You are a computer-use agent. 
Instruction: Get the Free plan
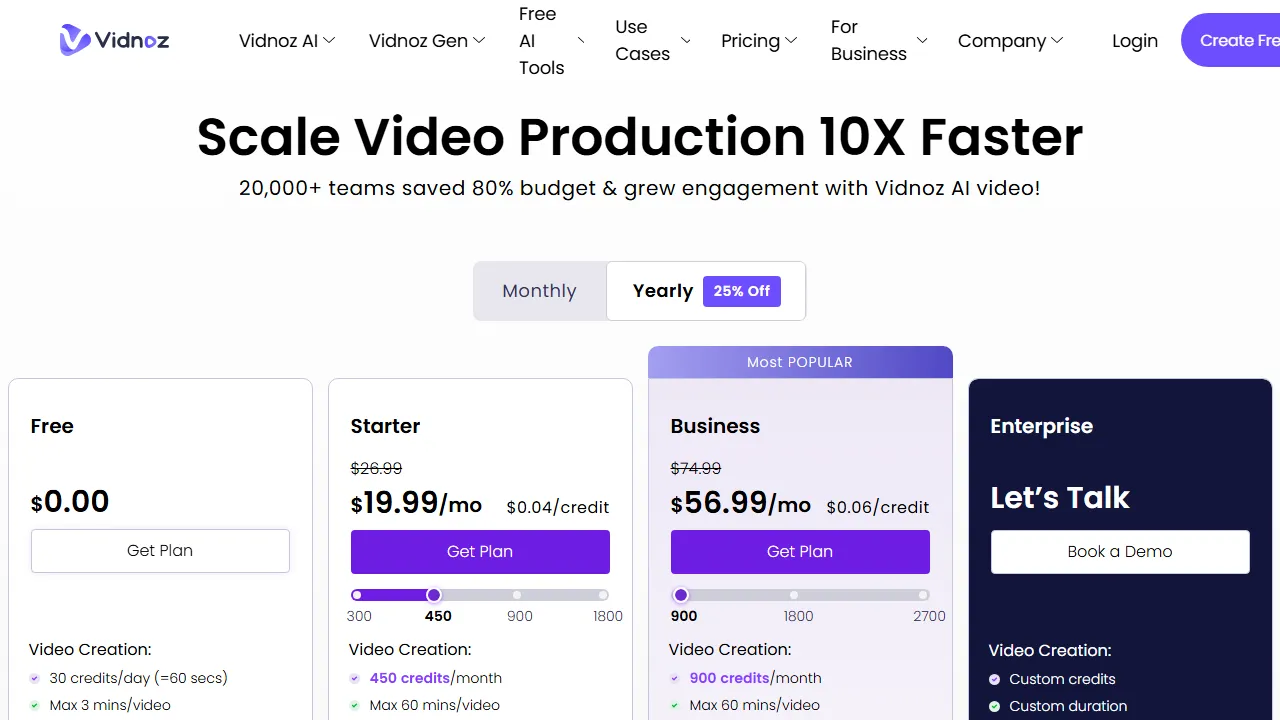[x=160, y=551]
